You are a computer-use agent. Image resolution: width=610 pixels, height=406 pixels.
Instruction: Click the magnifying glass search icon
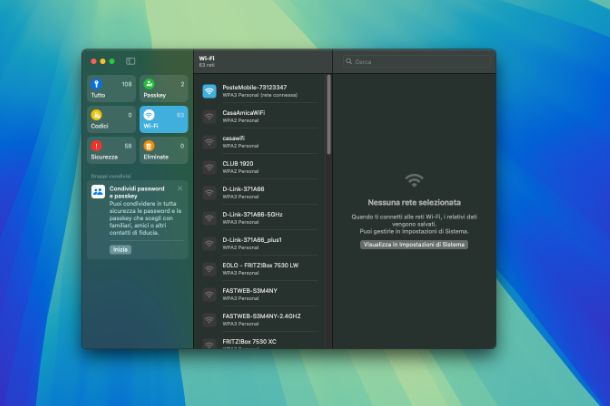point(349,61)
